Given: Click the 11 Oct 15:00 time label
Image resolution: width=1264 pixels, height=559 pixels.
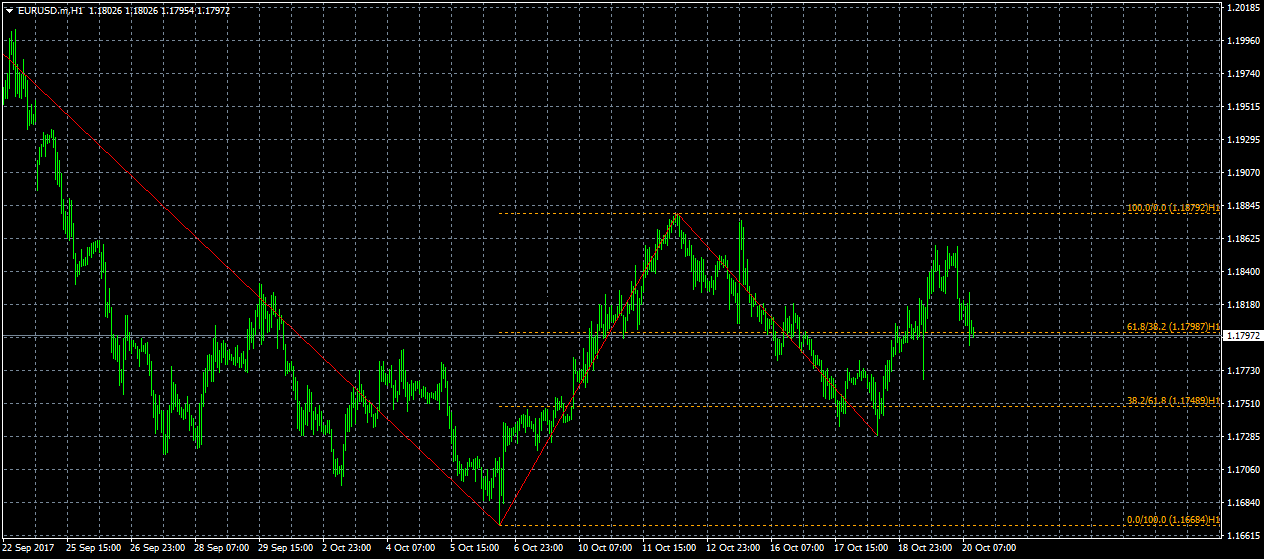Looking at the screenshot, I should coord(670,548).
